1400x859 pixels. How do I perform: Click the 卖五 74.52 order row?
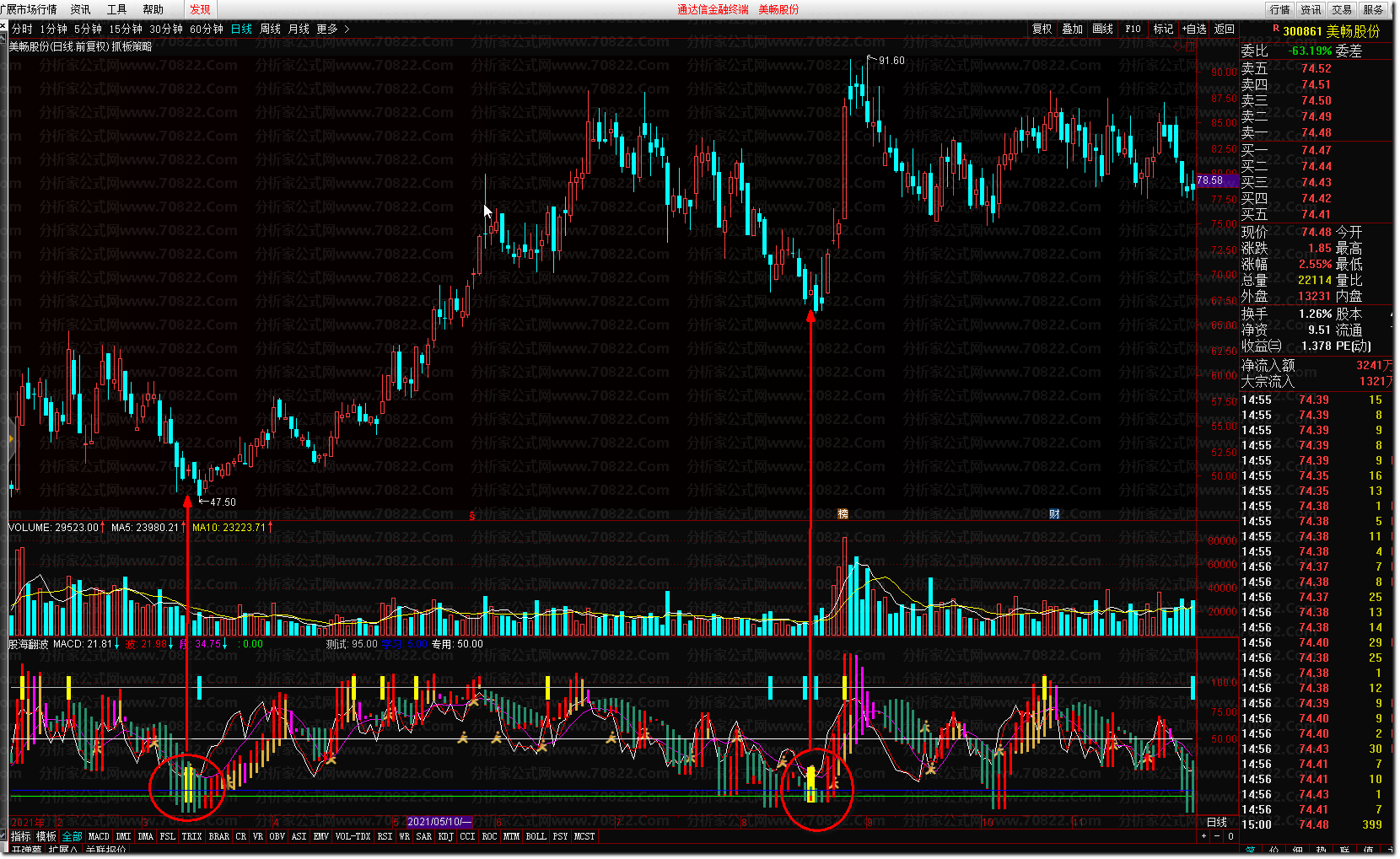1316,68
